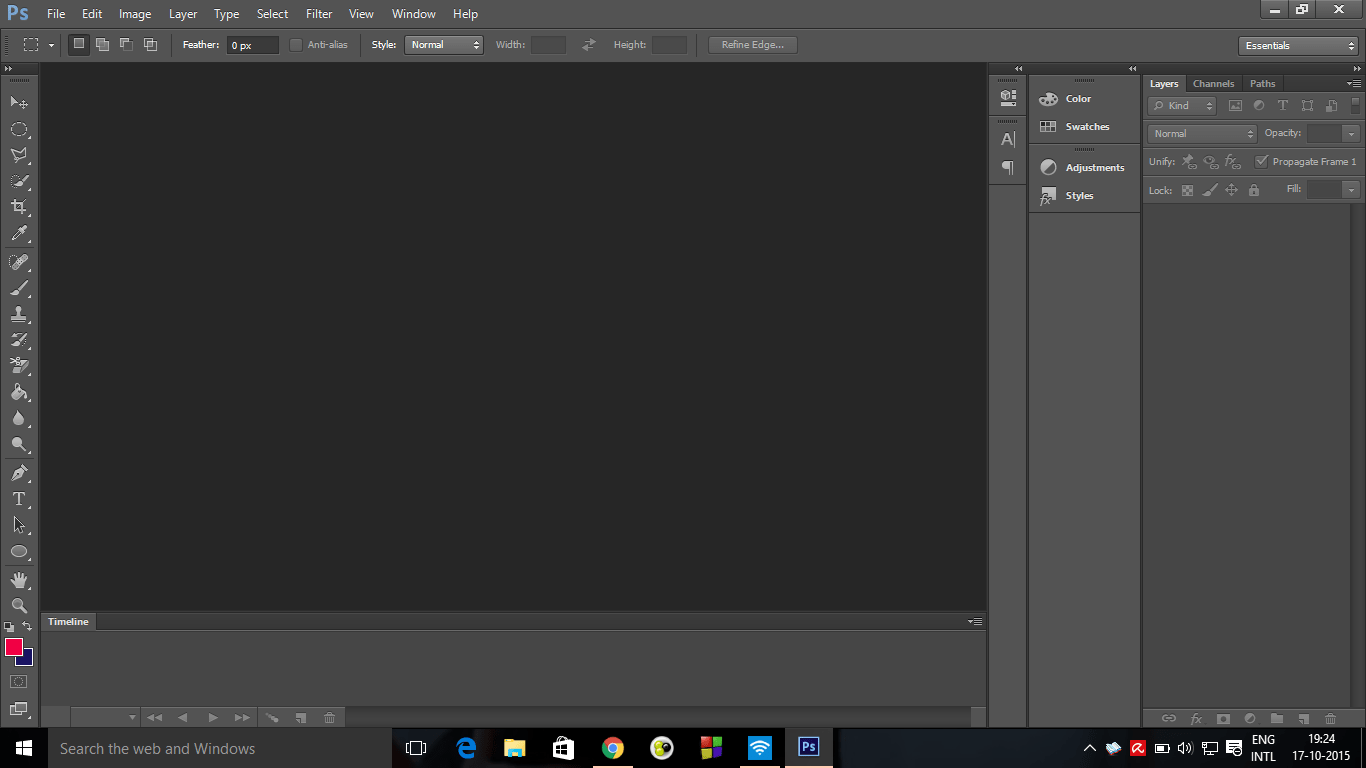Open the Fill slider arrow
Viewport: 1366px width, 768px height.
(1352, 190)
